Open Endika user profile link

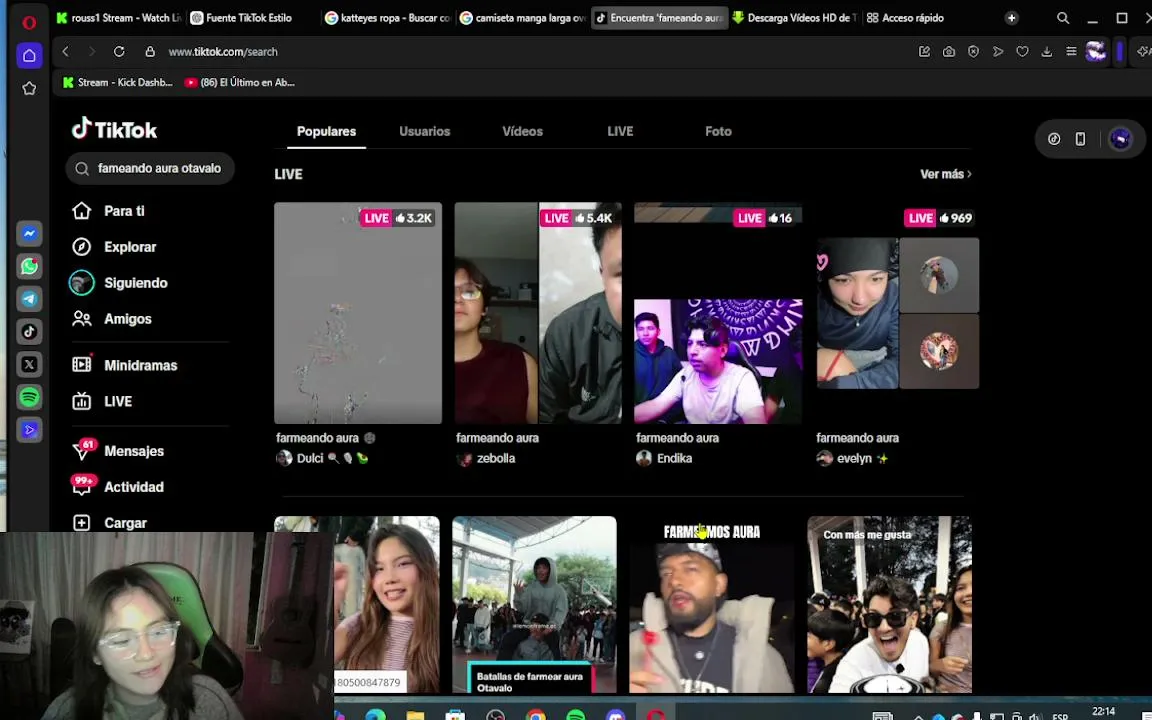pyautogui.click(x=664, y=458)
